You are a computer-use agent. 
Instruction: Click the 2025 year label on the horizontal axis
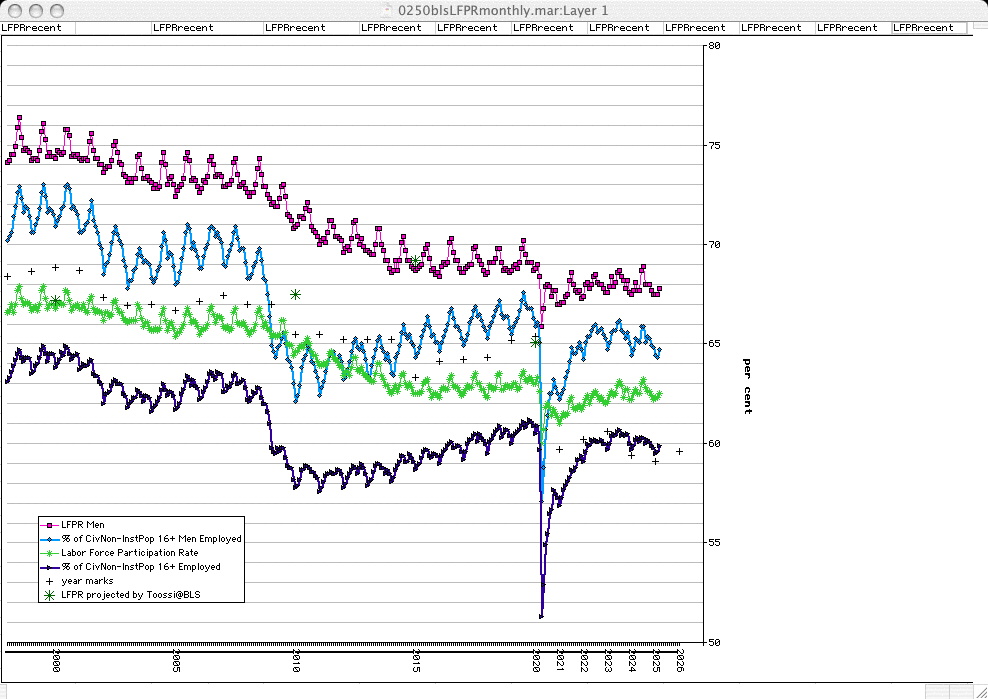[x=656, y=661]
